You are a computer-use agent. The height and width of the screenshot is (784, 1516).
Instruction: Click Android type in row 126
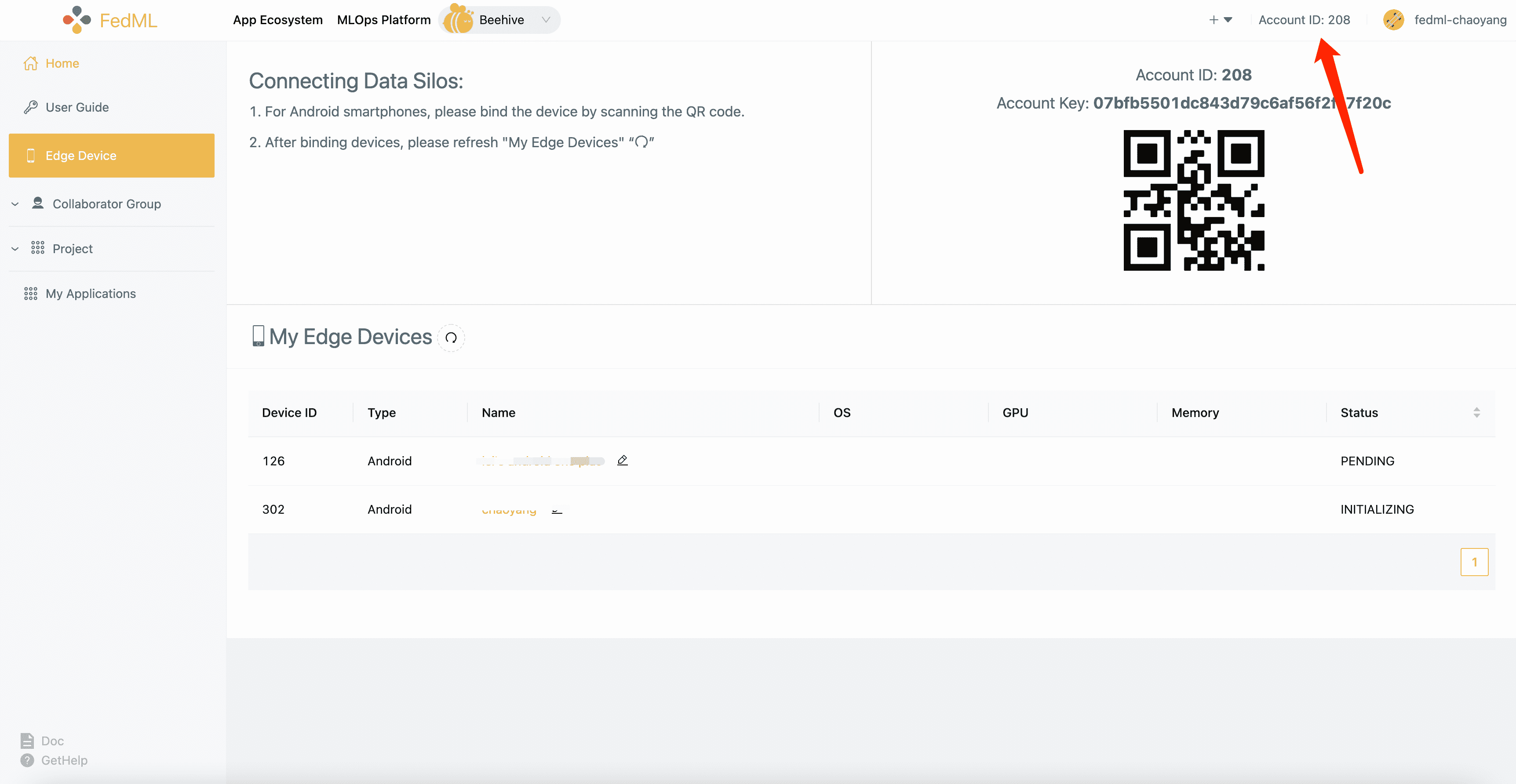click(389, 461)
